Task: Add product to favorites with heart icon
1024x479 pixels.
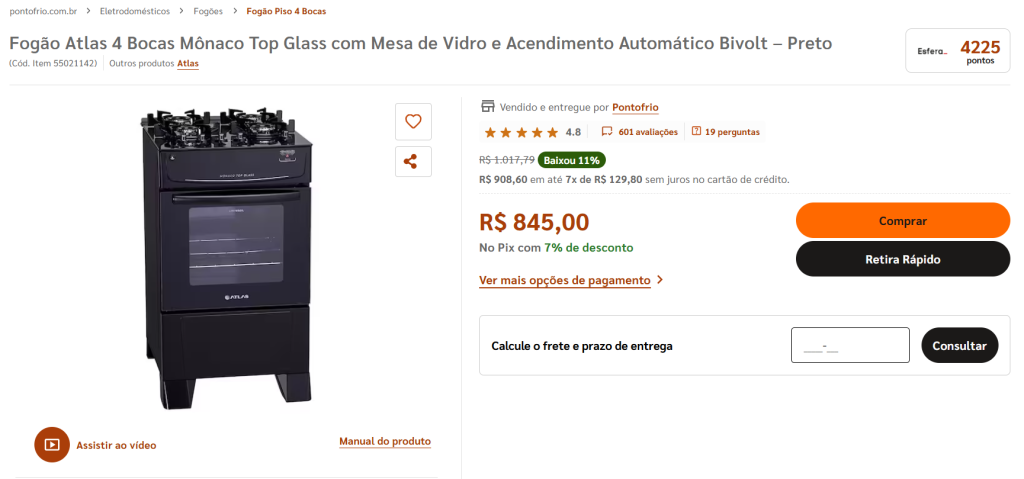Action: (x=413, y=122)
